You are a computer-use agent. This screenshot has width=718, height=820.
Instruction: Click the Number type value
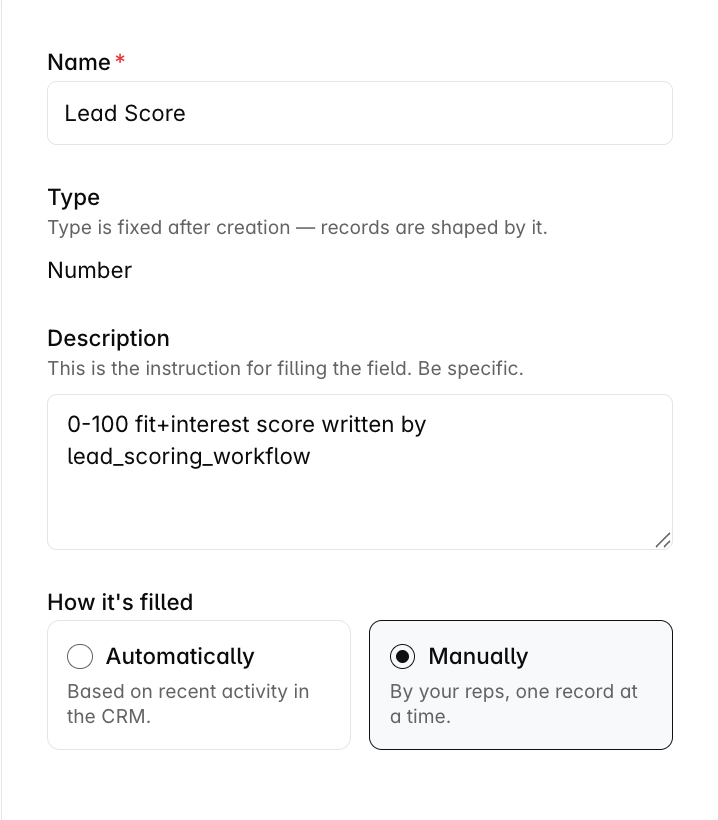pos(90,270)
